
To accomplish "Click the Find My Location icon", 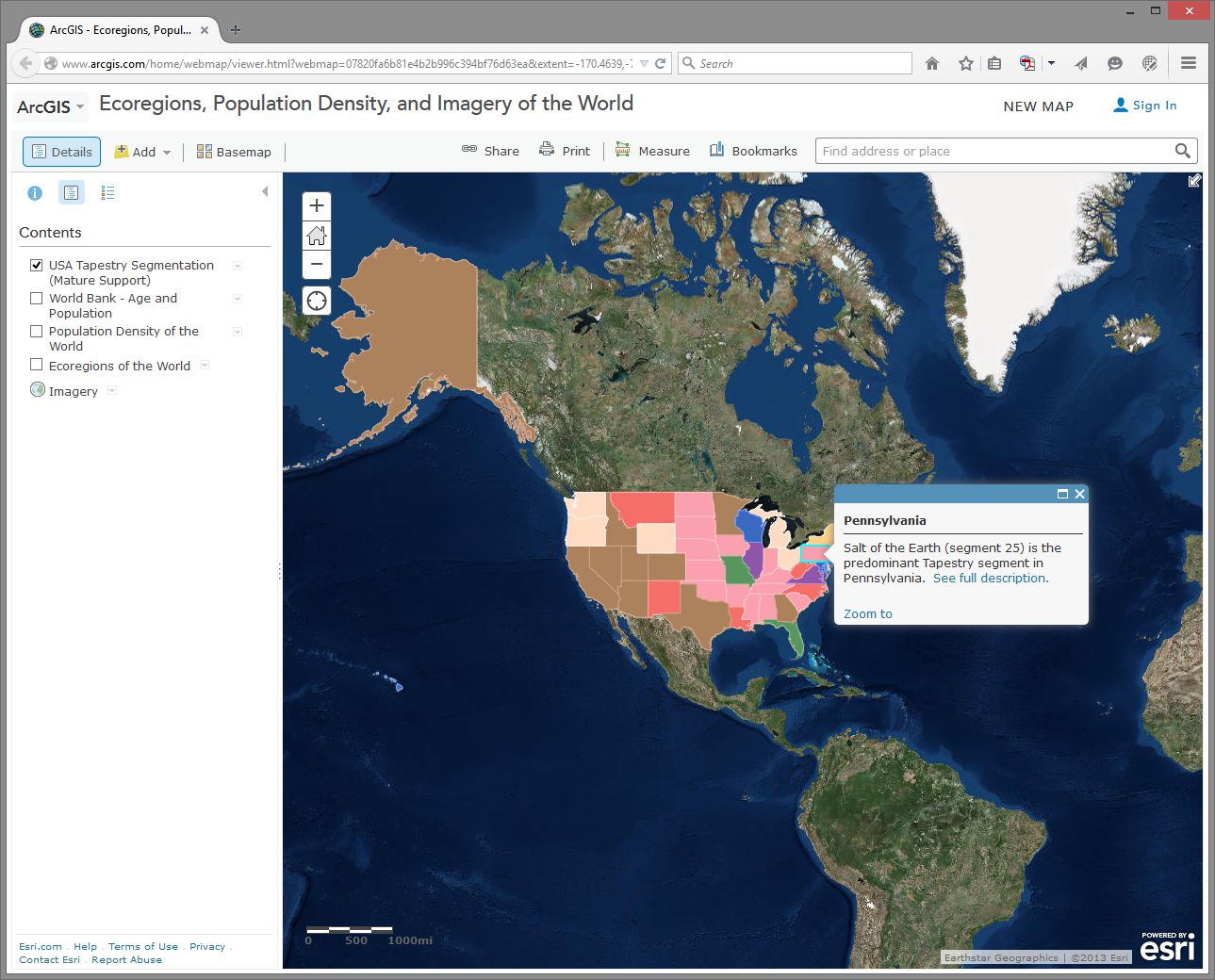I will click(x=316, y=301).
